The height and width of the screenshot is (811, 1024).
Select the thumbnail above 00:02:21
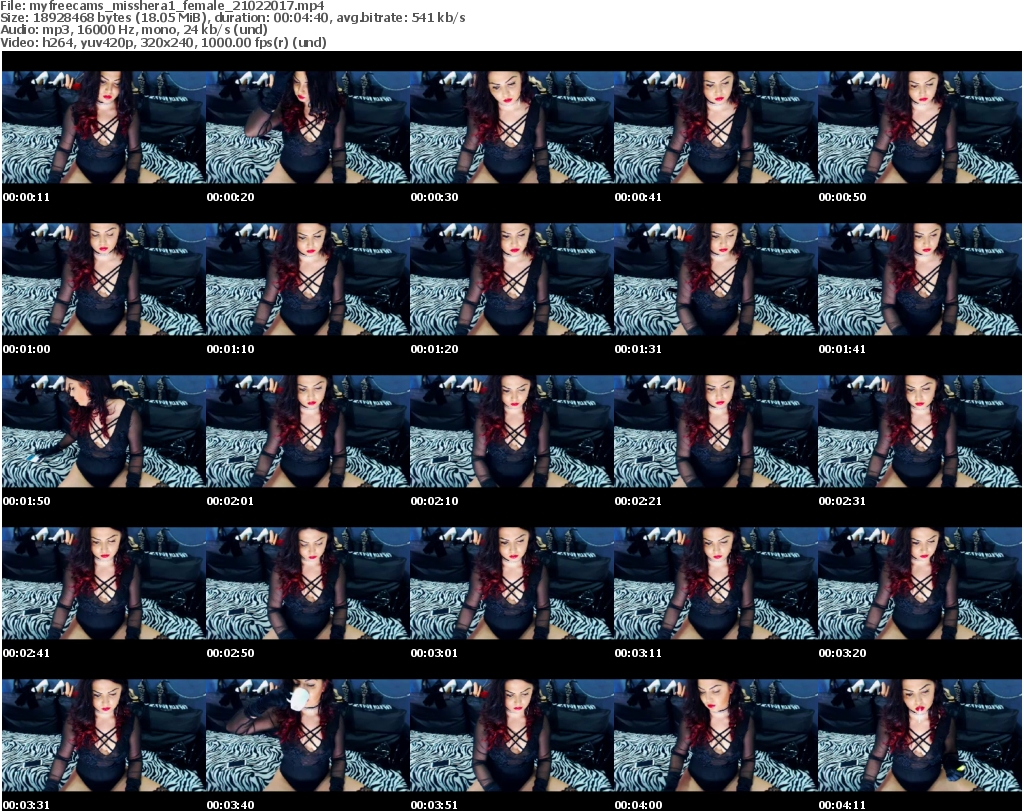pos(716,432)
